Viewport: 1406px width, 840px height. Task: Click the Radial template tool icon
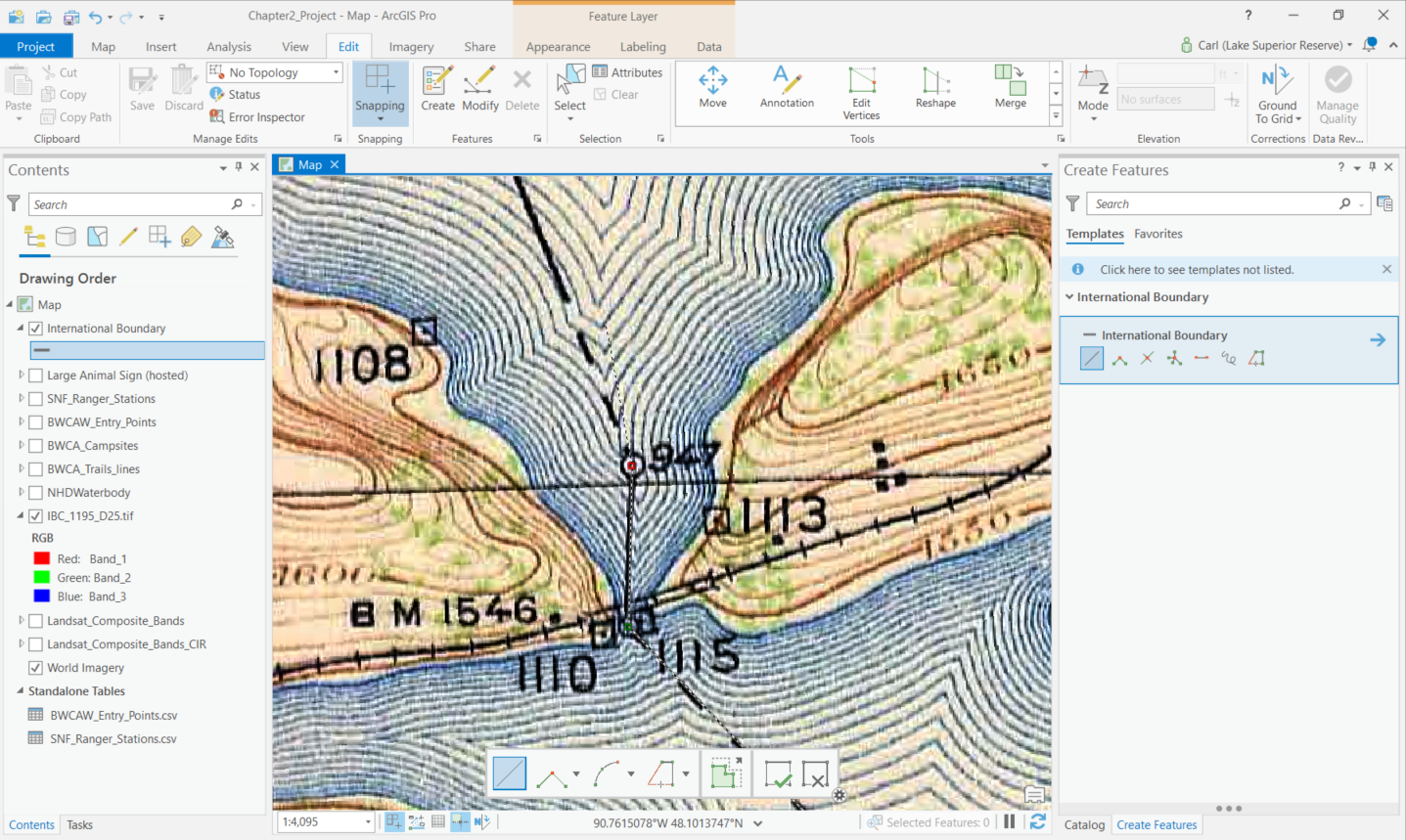click(x=1174, y=359)
